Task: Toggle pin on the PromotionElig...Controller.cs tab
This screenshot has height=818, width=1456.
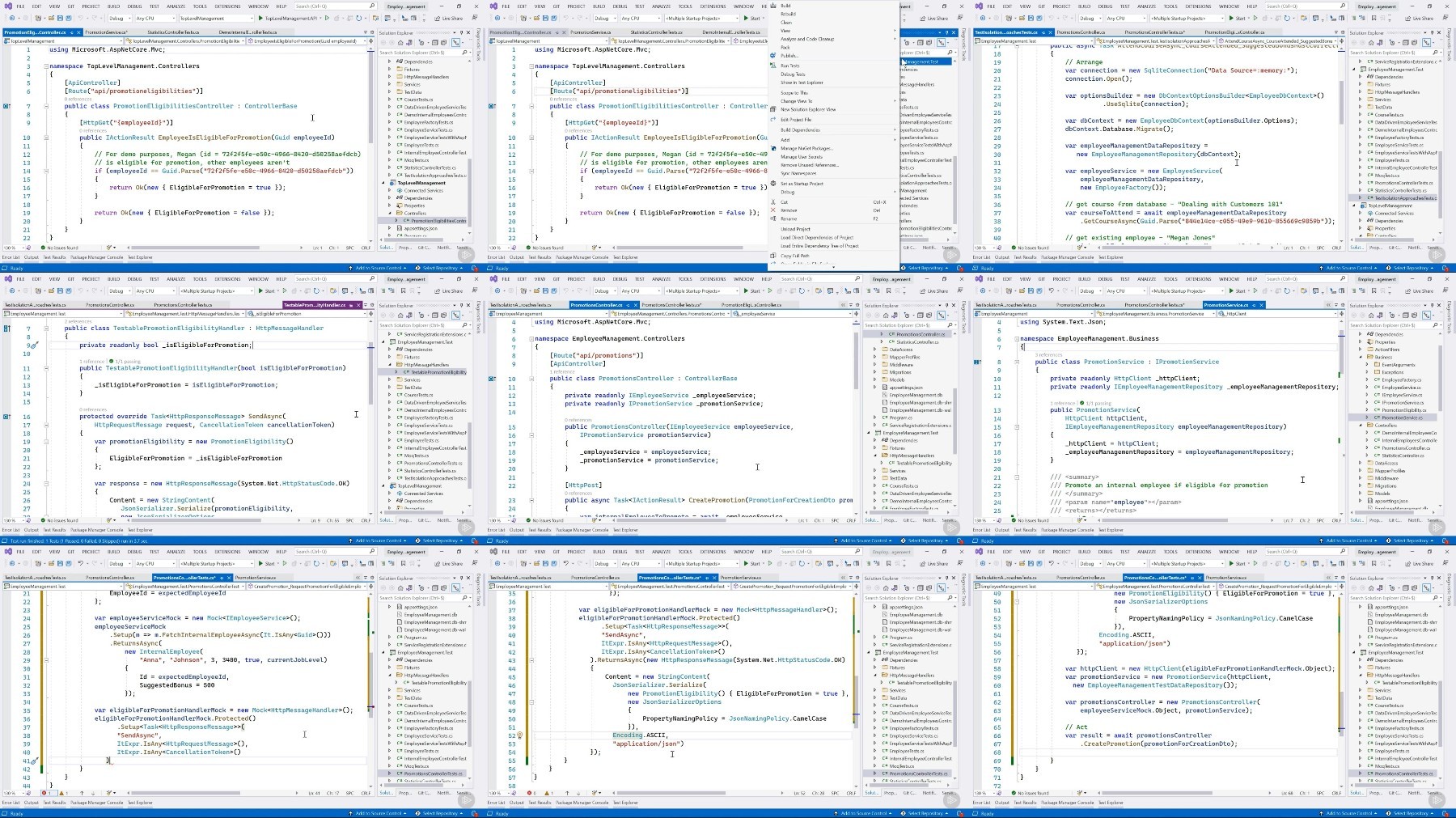Action: (71, 32)
